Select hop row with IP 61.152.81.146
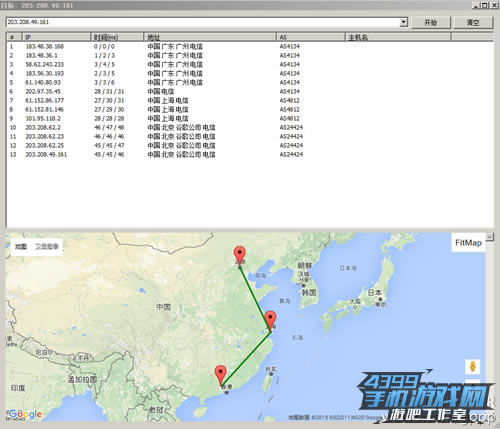The width and height of the screenshot is (500, 429). [x=250, y=109]
